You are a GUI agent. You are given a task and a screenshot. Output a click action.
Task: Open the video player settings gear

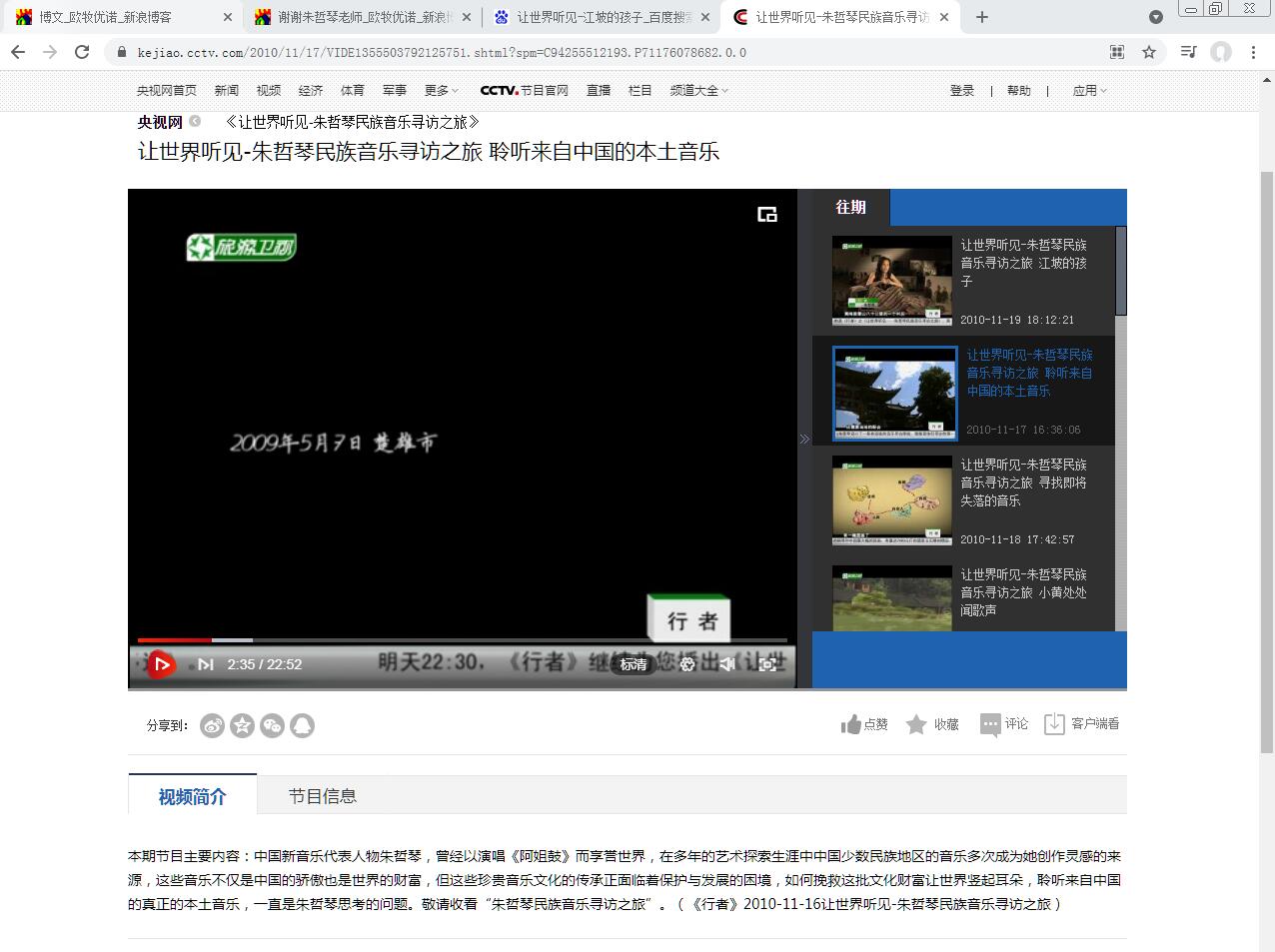point(687,664)
